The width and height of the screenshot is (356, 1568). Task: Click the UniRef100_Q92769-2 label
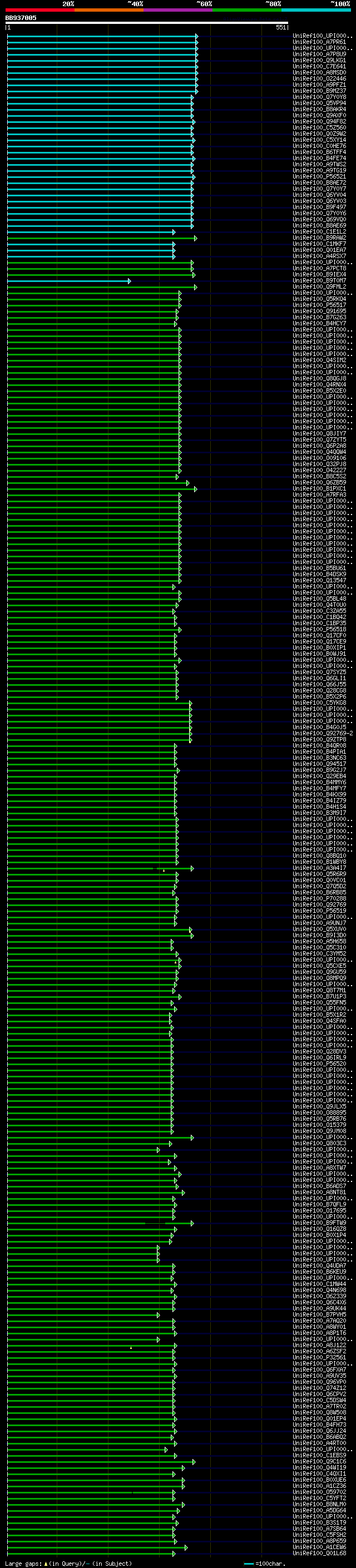click(323, 734)
